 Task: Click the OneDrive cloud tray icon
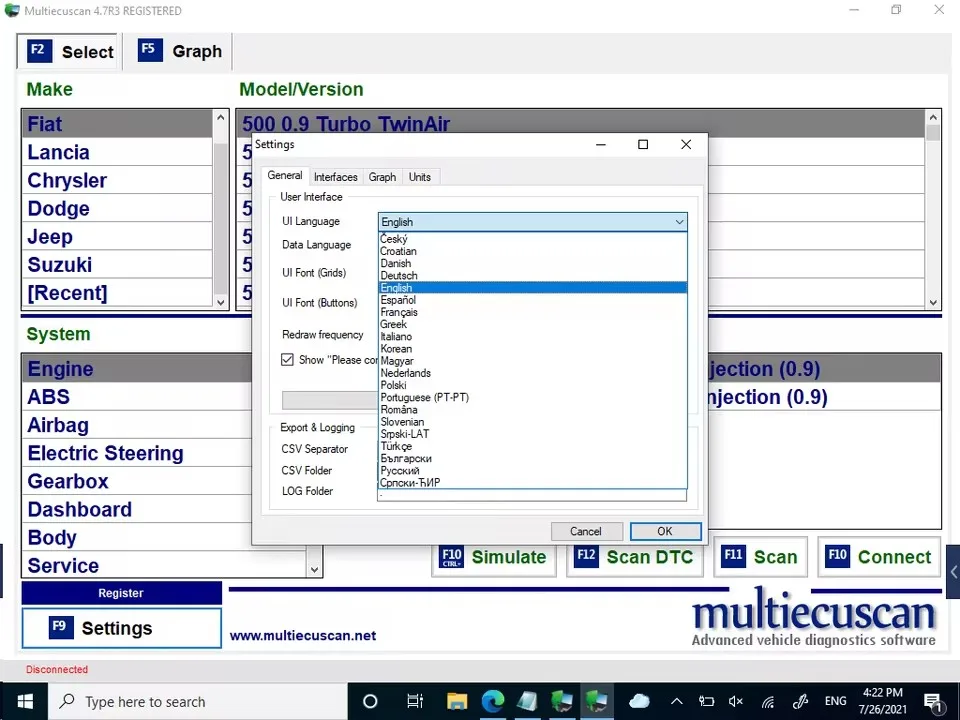[639, 701]
